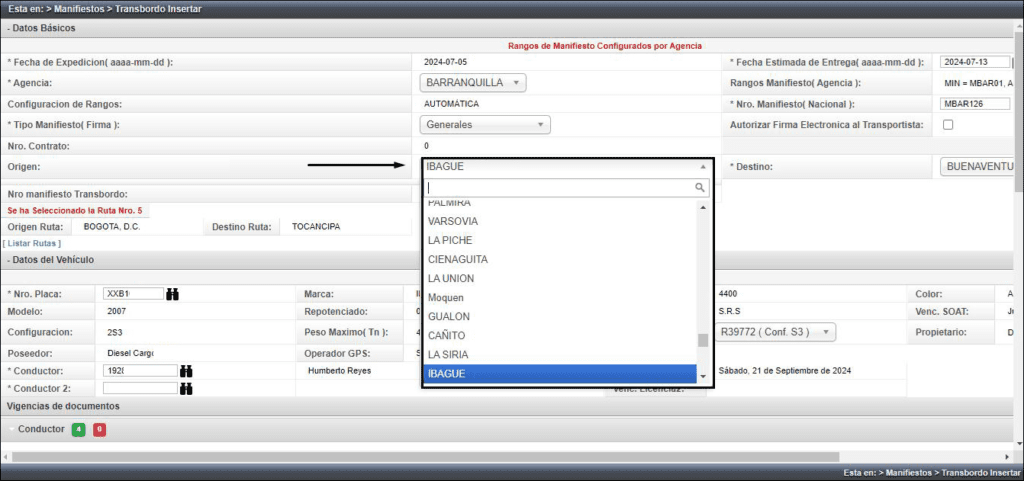Open the Agencia BARRANQUILLA dropdown

click(474, 83)
